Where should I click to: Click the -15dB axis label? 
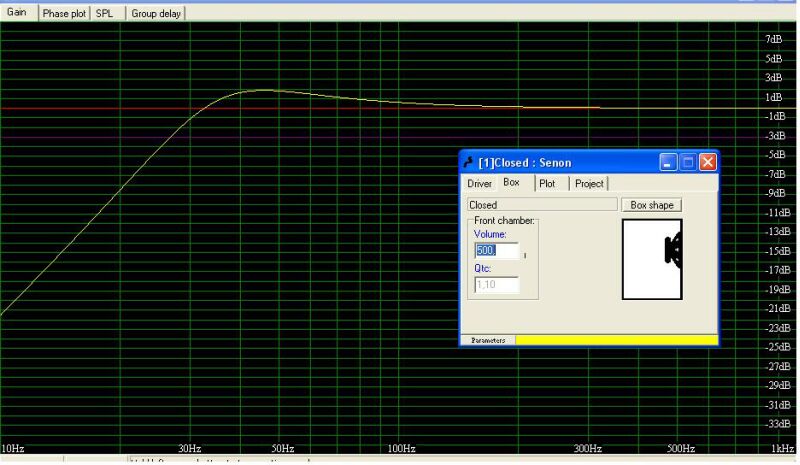click(779, 251)
